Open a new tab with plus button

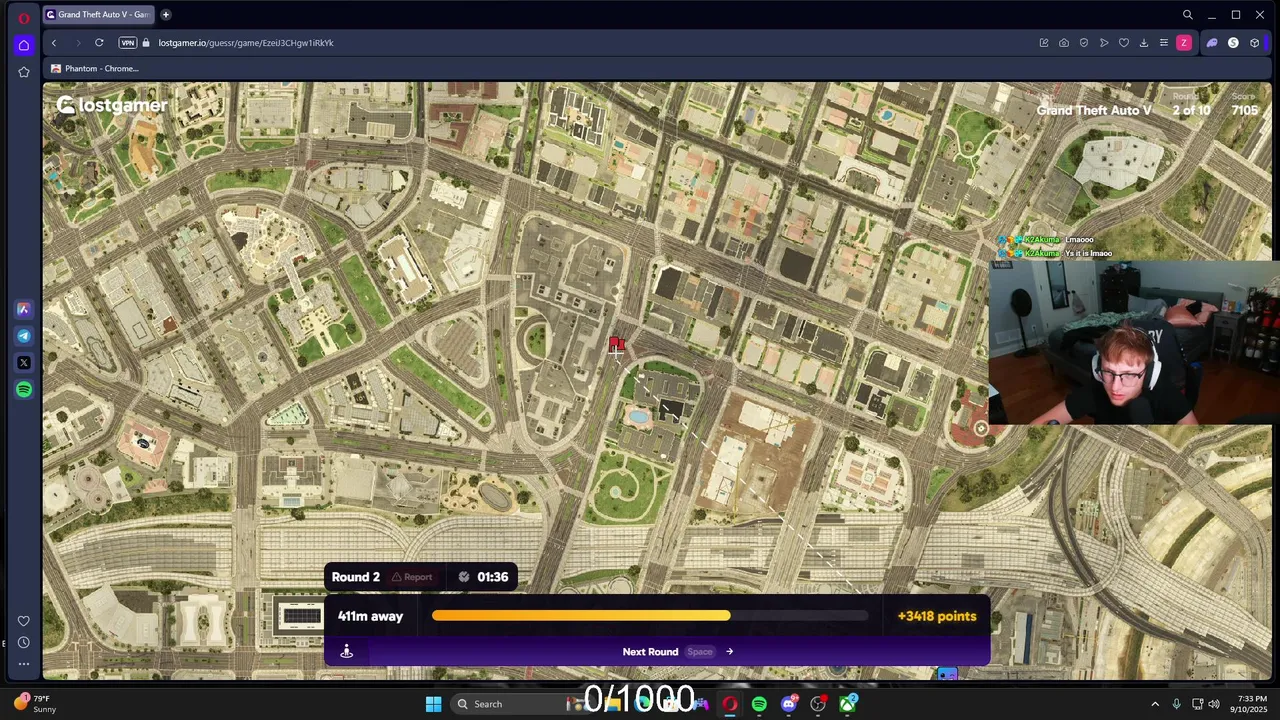(166, 14)
